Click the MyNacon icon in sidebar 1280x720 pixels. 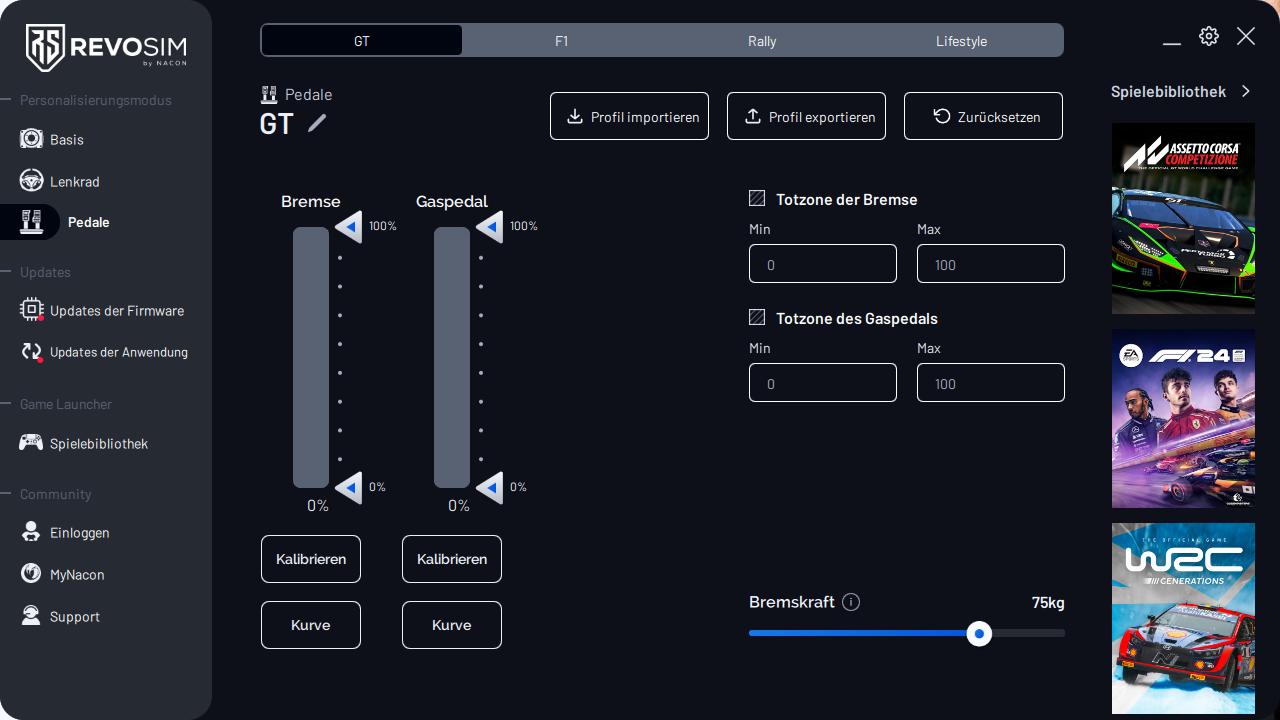31,574
